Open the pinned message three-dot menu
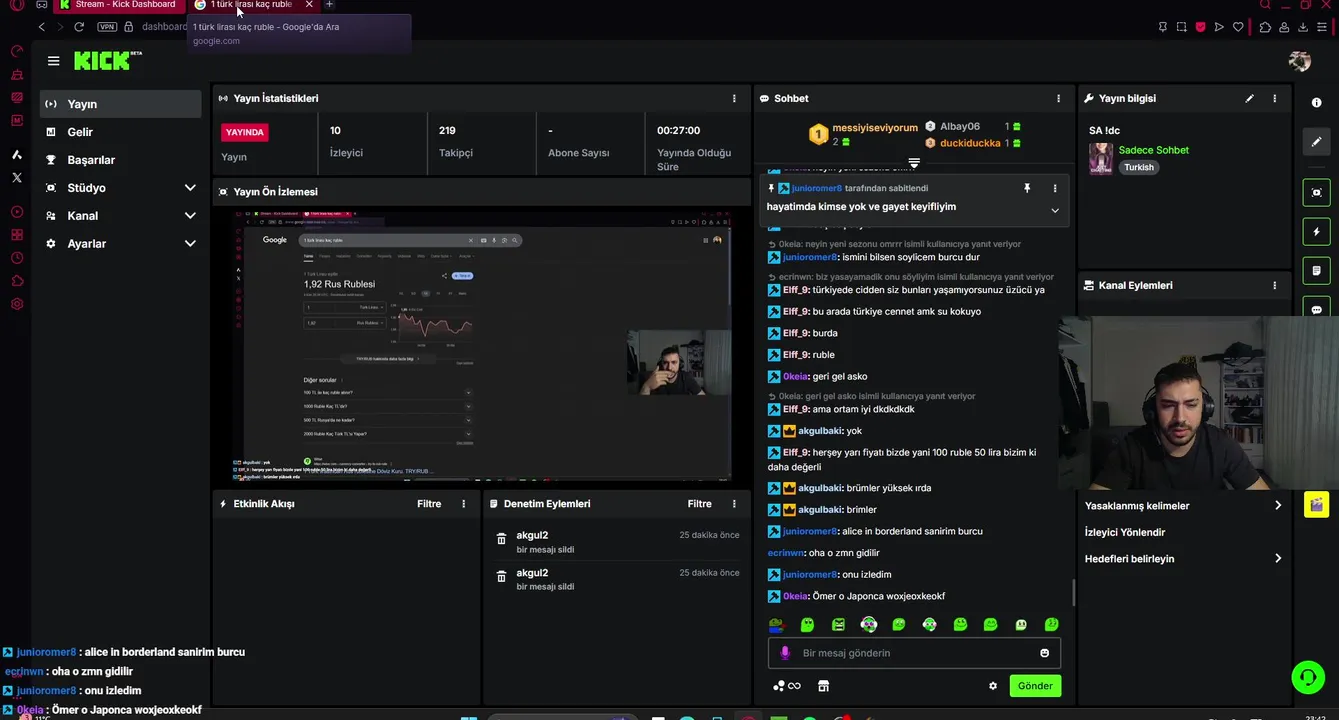The image size is (1339, 720). click(x=1054, y=188)
